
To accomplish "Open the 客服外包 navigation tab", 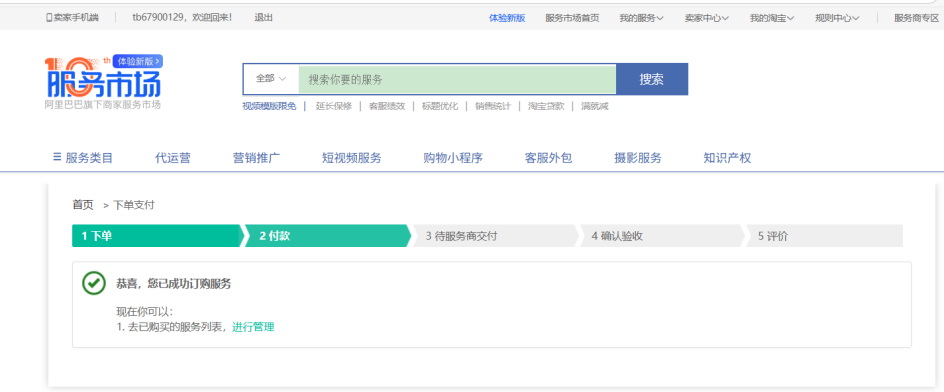I will (x=548, y=158).
